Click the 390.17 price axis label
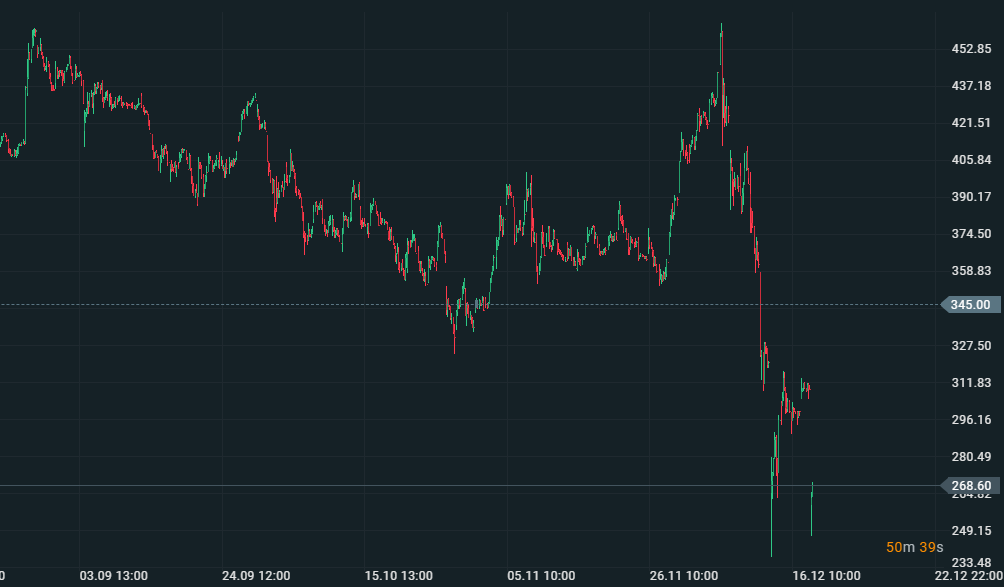 pos(971,197)
